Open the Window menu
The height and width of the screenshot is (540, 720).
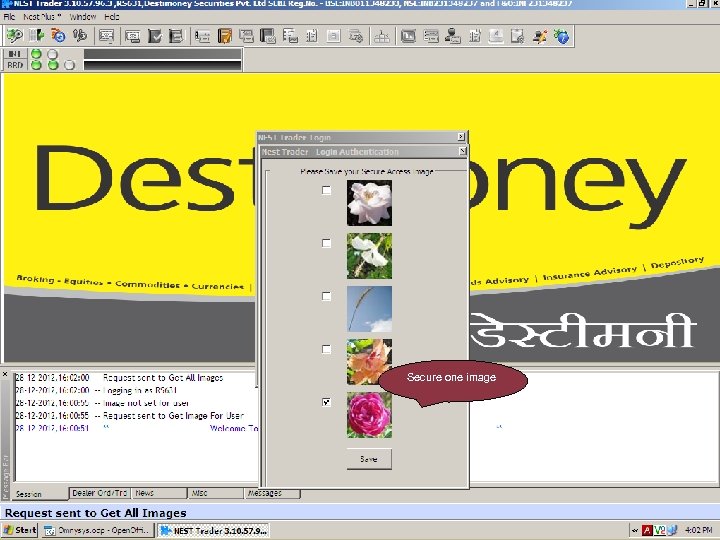[x=83, y=17]
